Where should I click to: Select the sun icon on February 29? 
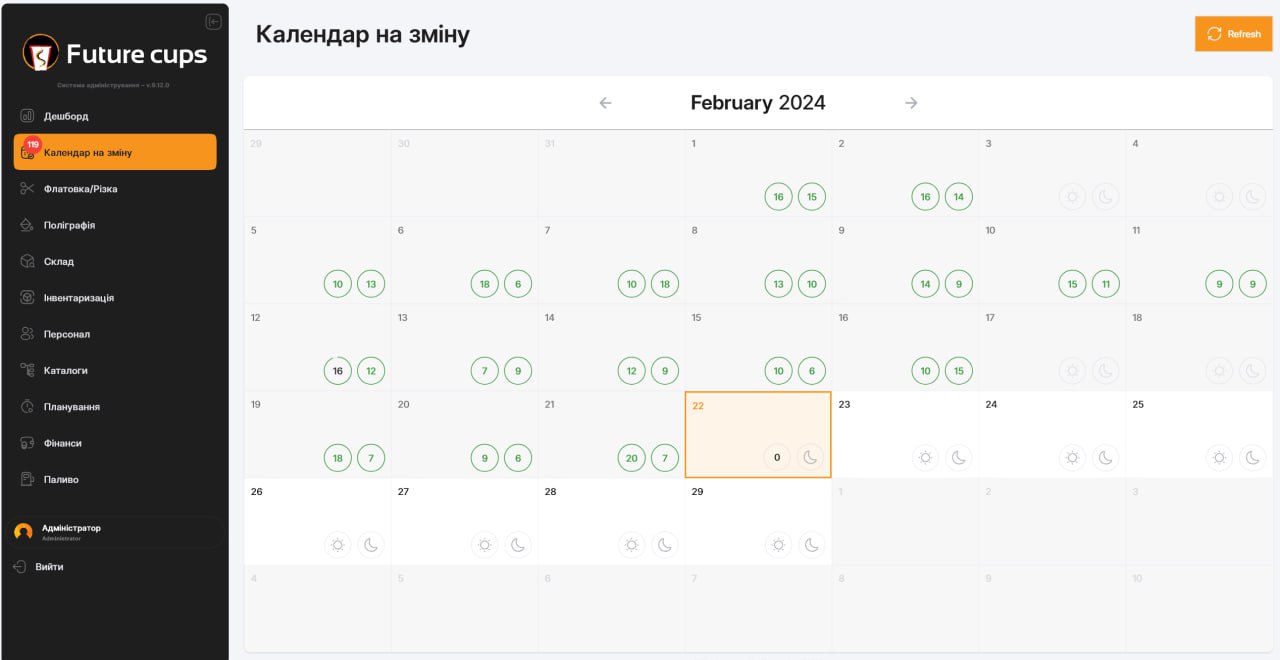pos(778,545)
